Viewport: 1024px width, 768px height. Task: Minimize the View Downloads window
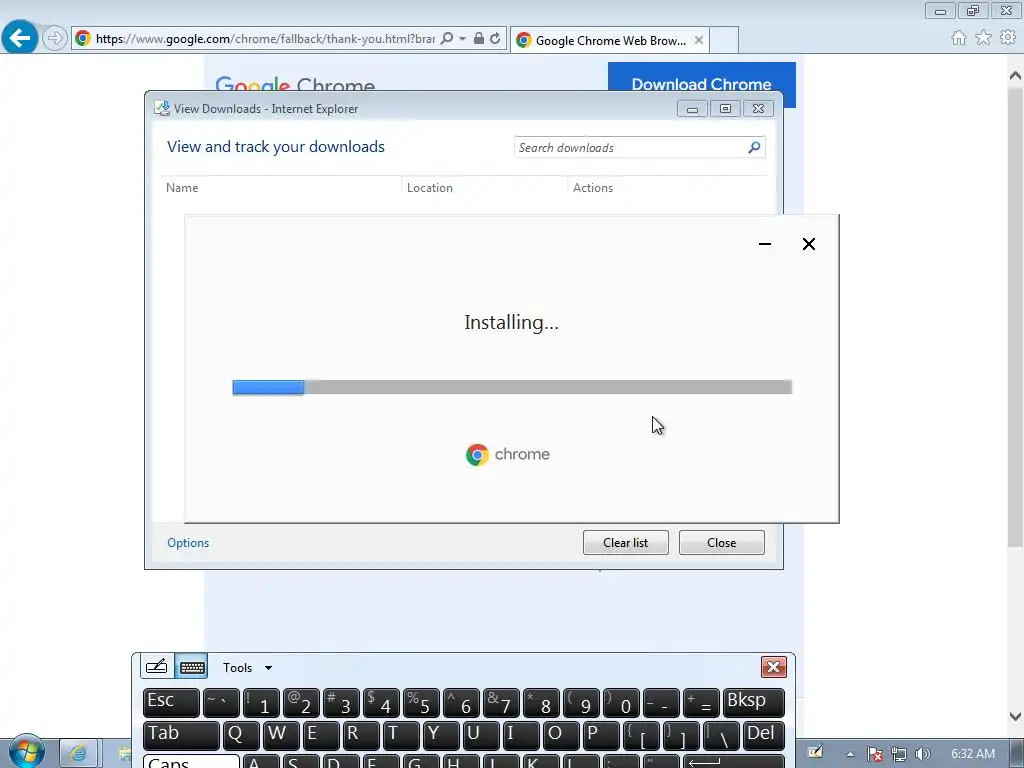click(692, 108)
